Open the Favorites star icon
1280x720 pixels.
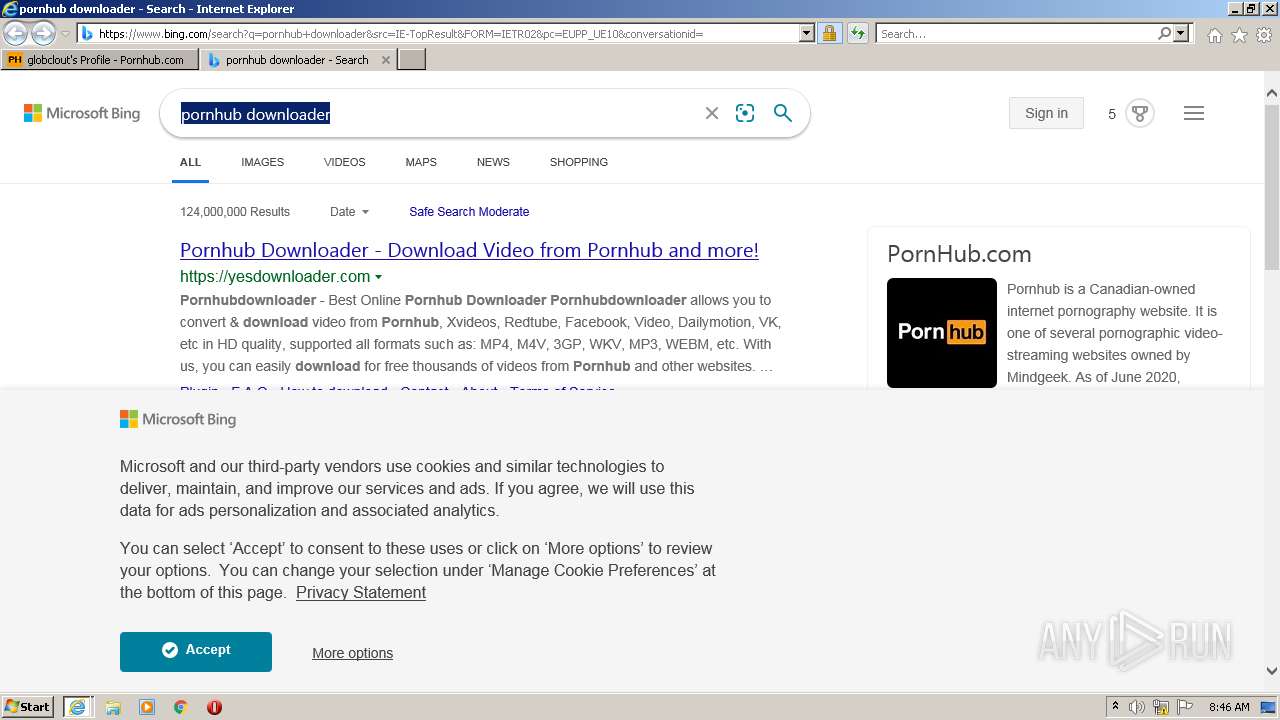pos(1239,35)
